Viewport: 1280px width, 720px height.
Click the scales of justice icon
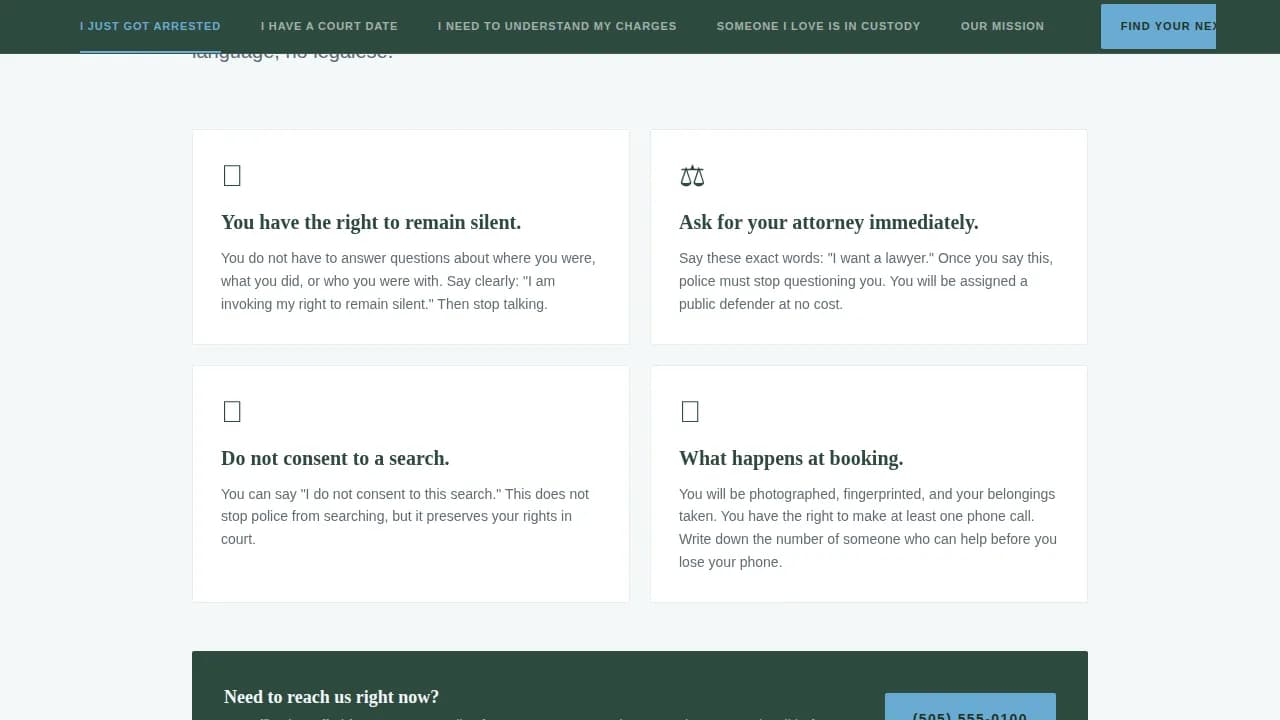[x=692, y=176]
